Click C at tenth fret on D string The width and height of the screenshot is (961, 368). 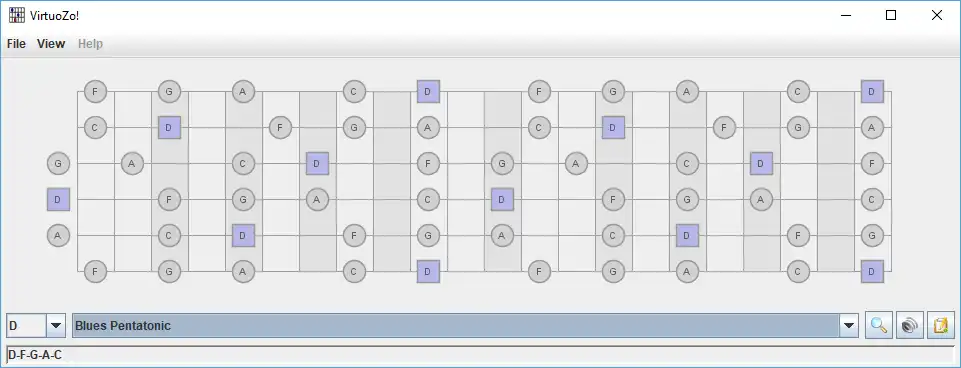coord(428,199)
